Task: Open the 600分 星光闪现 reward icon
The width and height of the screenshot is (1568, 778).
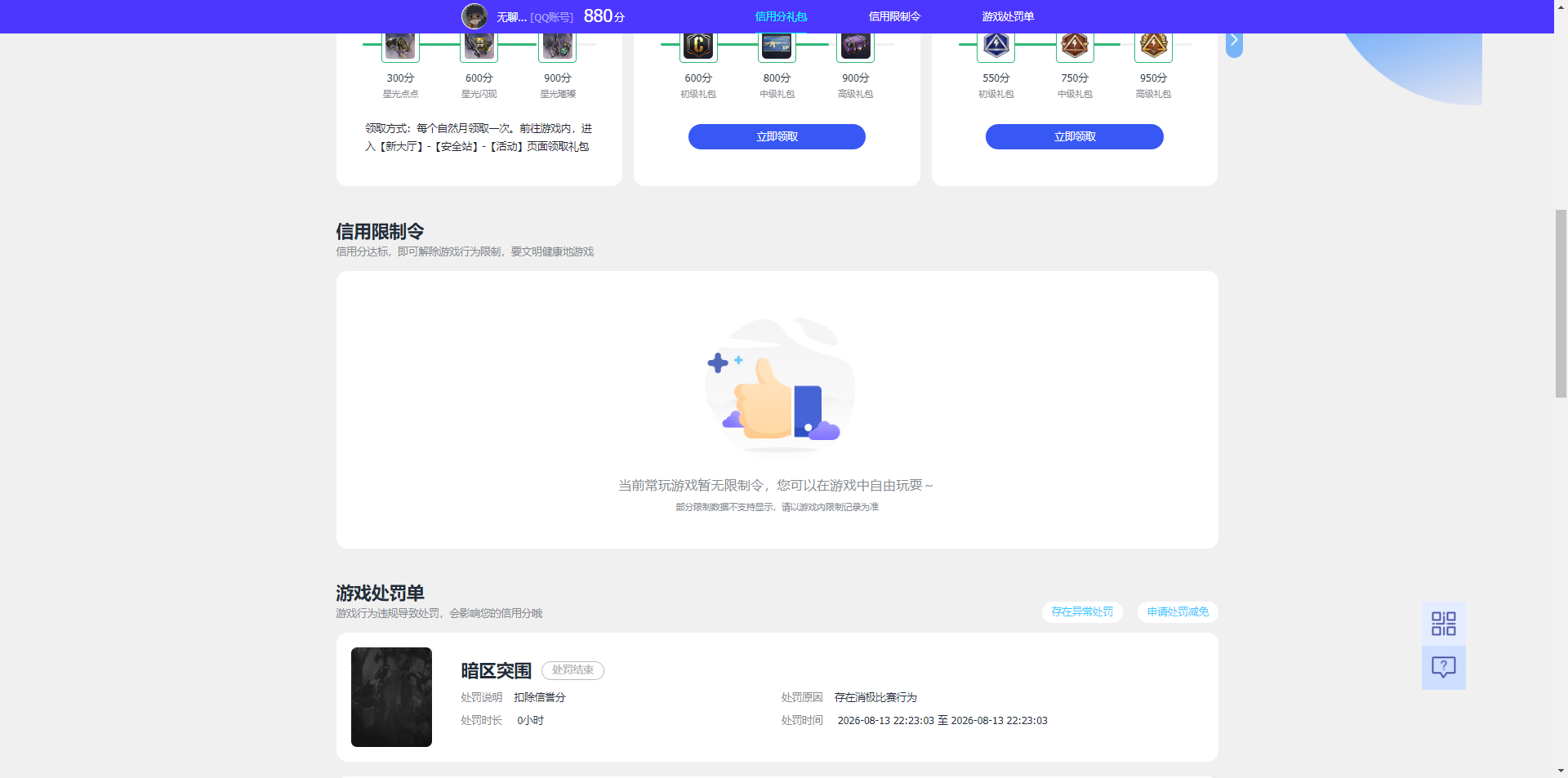Action: tap(479, 47)
